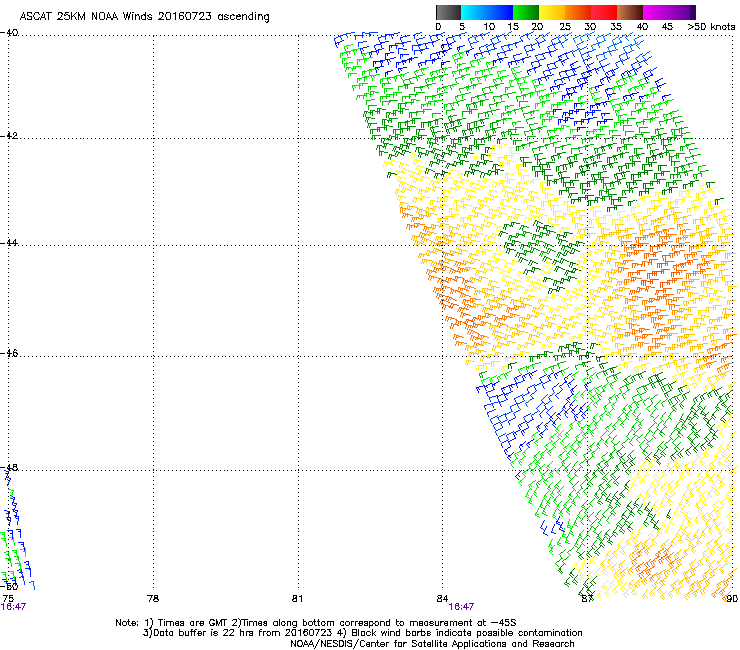Click the legend value '35' under color bar
Screen dimensions: 740x650
(616, 27)
